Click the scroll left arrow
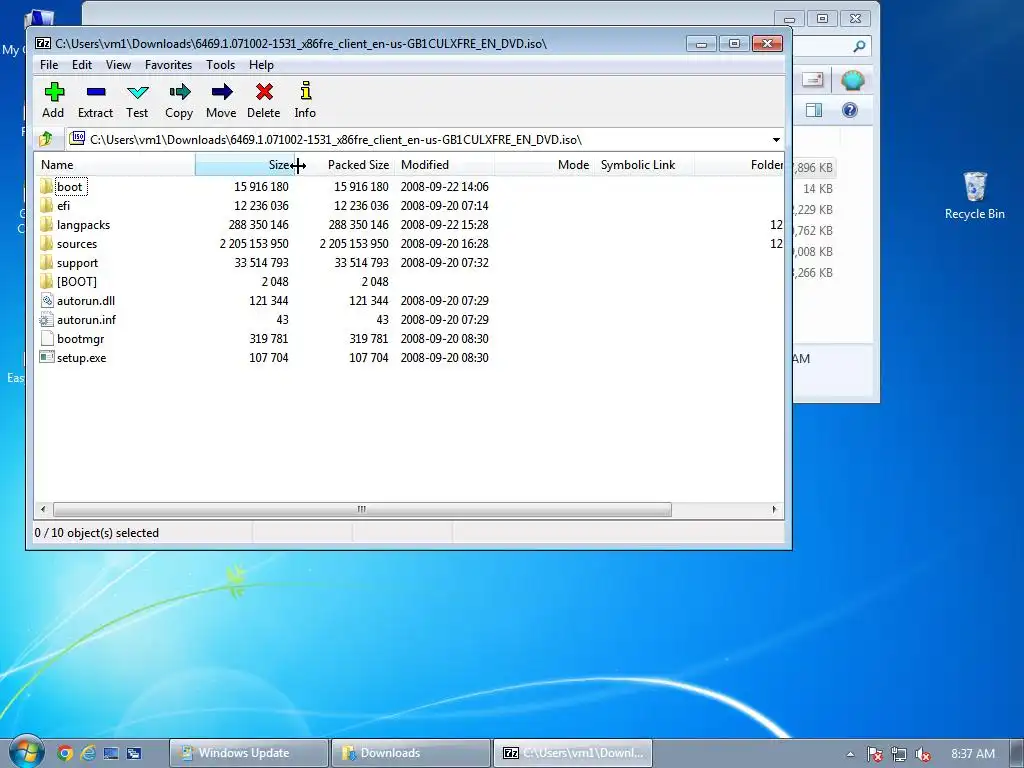This screenshot has width=1024, height=768. click(43, 509)
